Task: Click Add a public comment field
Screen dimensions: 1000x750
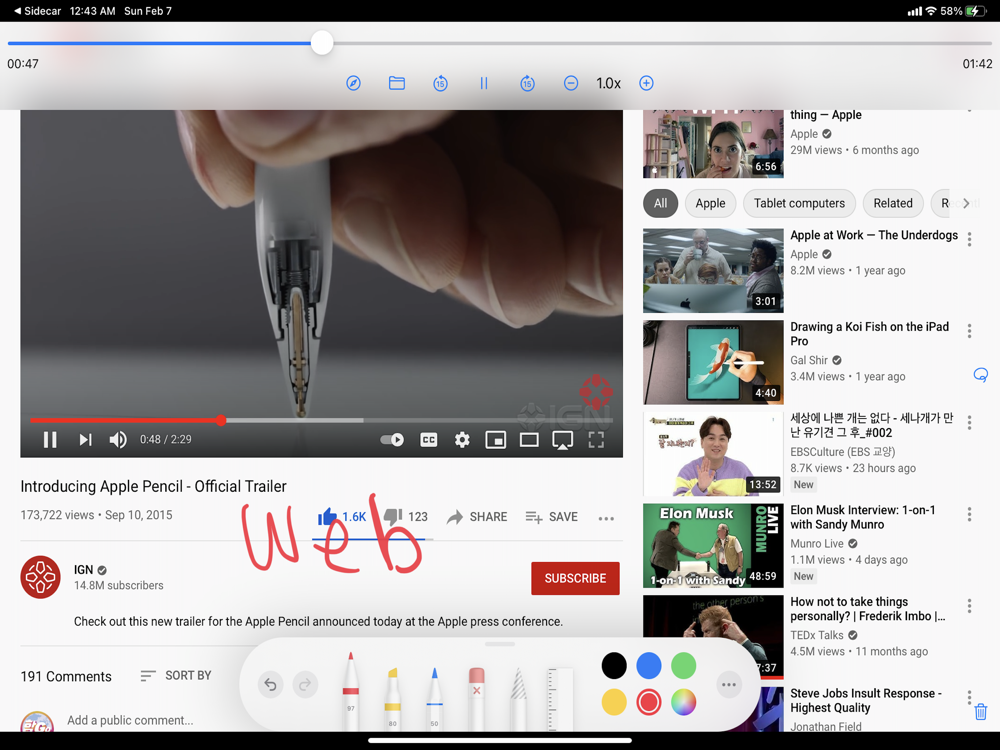Action: point(130,720)
